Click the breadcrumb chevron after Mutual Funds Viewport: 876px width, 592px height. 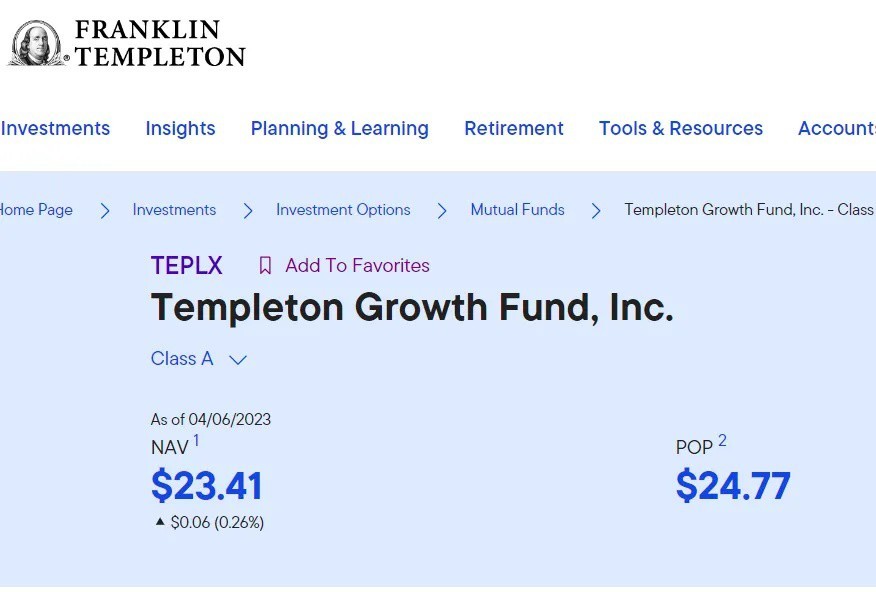[x=596, y=210]
